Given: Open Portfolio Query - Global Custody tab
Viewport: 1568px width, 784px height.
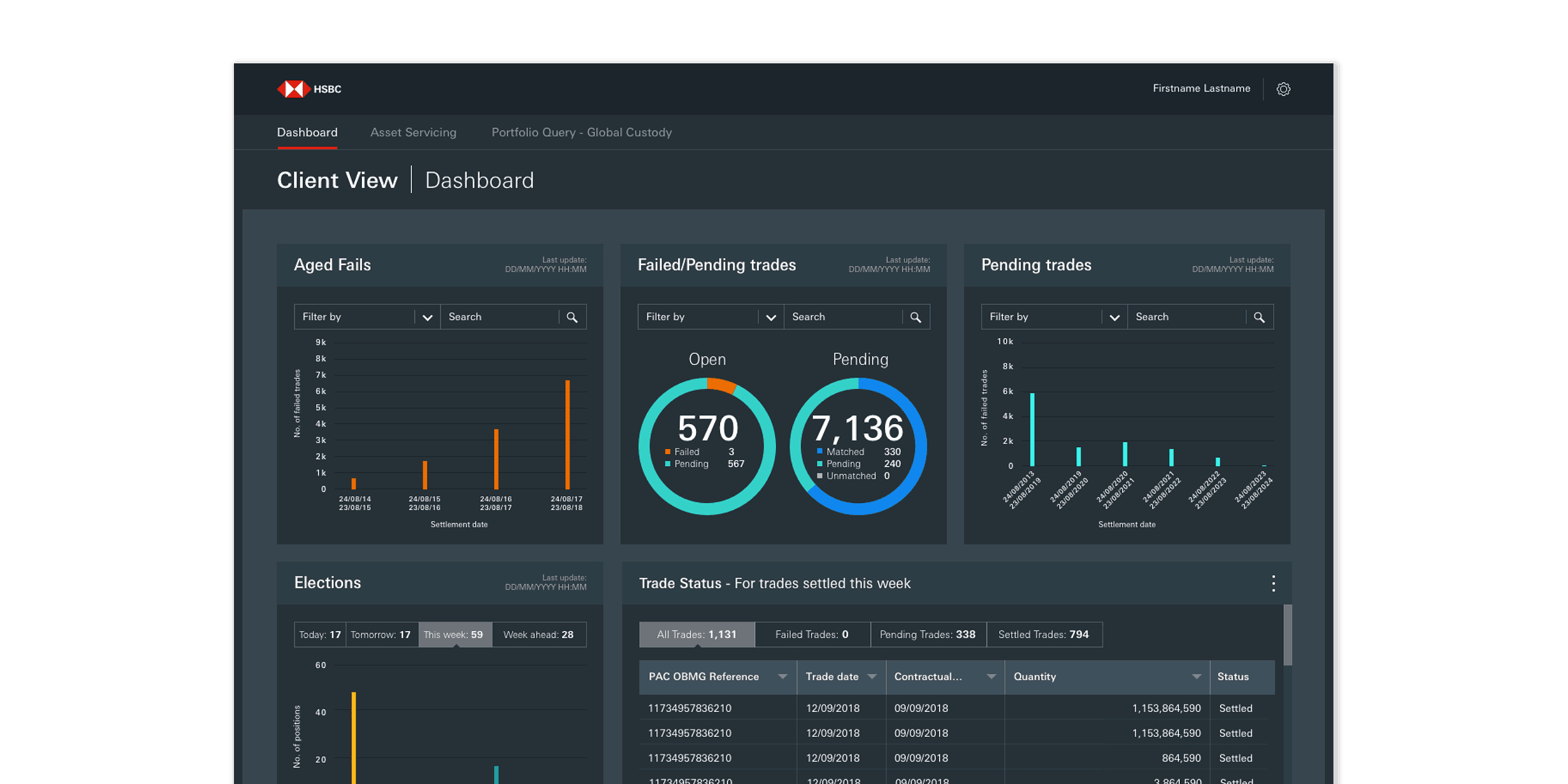Looking at the screenshot, I should [581, 132].
